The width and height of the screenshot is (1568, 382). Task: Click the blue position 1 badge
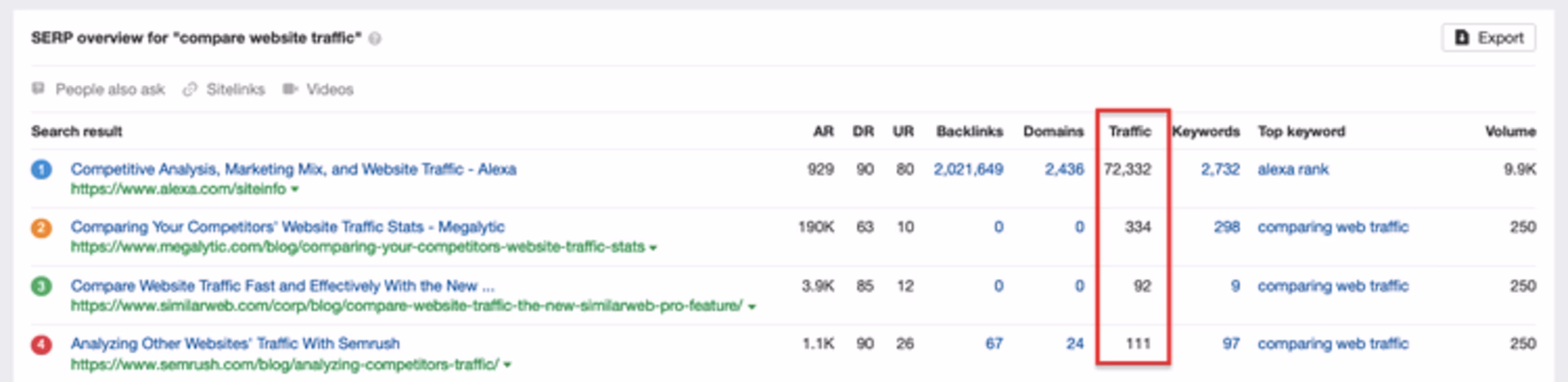click(x=42, y=170)
